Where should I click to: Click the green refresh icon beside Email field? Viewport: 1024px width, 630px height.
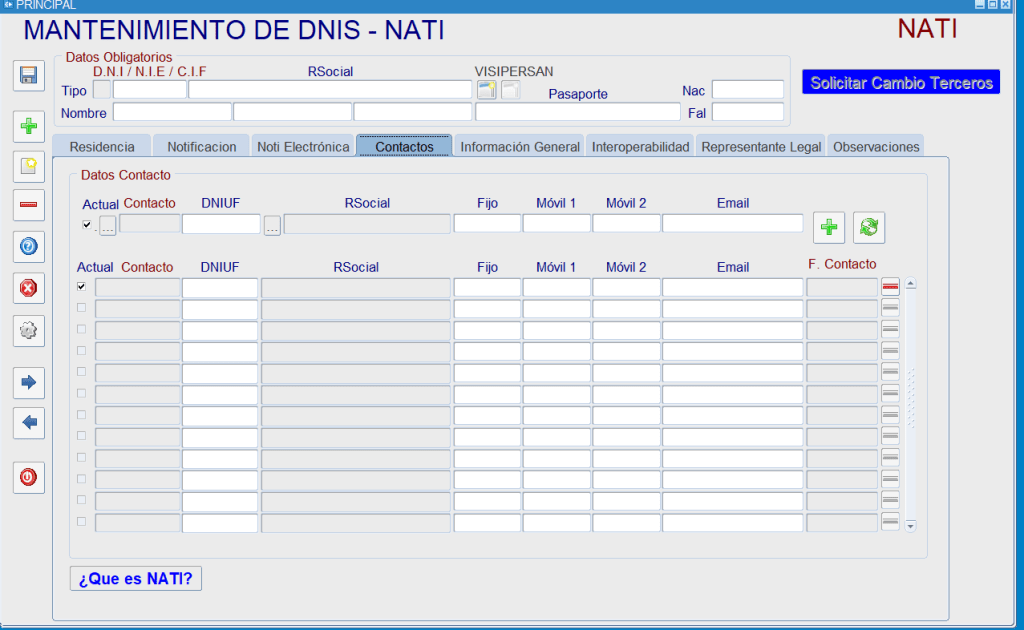(x=868, y=227)
